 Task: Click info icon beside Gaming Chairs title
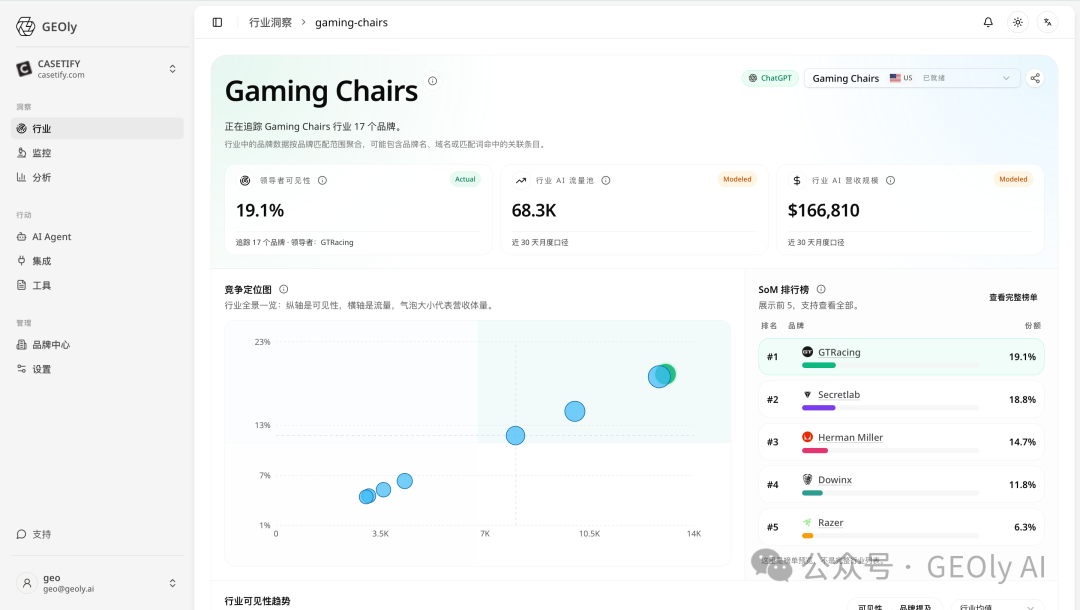click(433, 81)
